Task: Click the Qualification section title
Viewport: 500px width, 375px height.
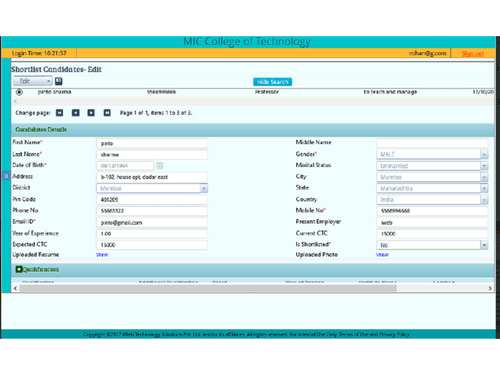Action: click(x=41, y=269)
